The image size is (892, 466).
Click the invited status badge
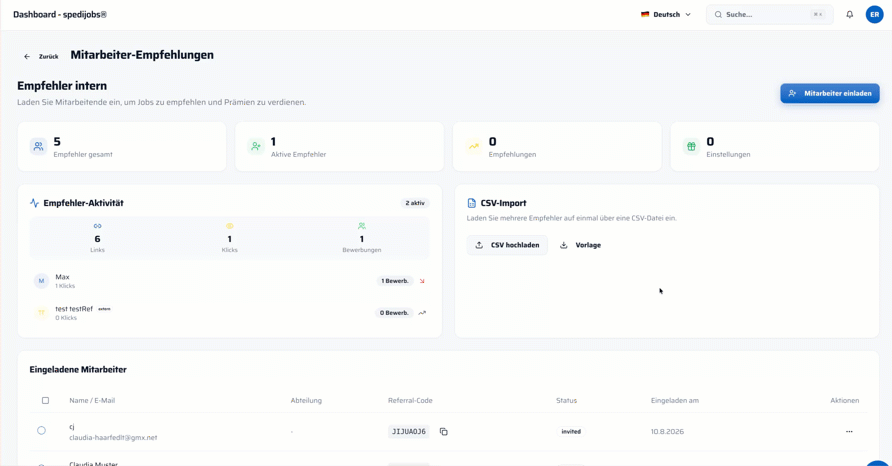[571, 432]
